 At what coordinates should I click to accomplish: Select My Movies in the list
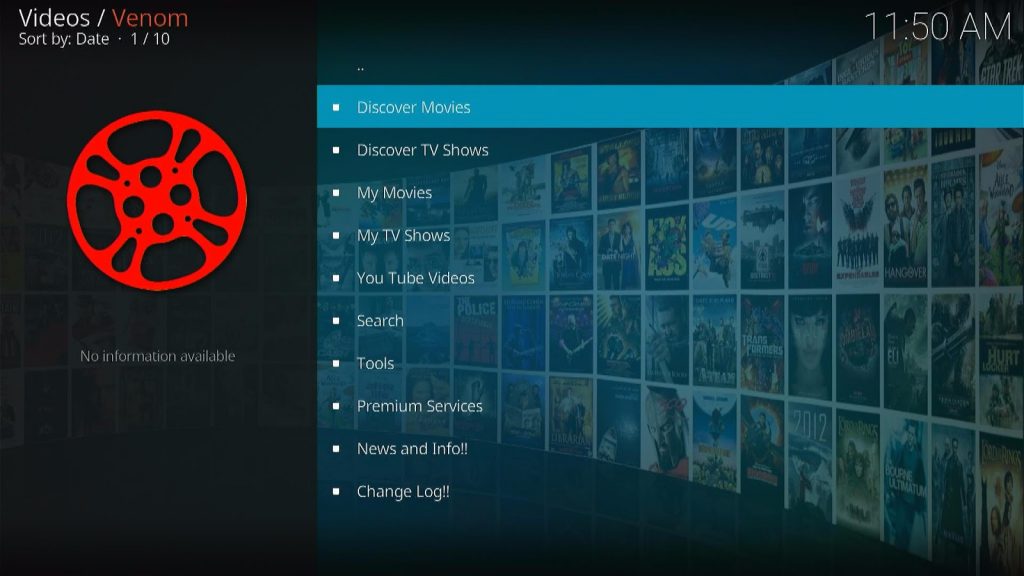[670, 192]
